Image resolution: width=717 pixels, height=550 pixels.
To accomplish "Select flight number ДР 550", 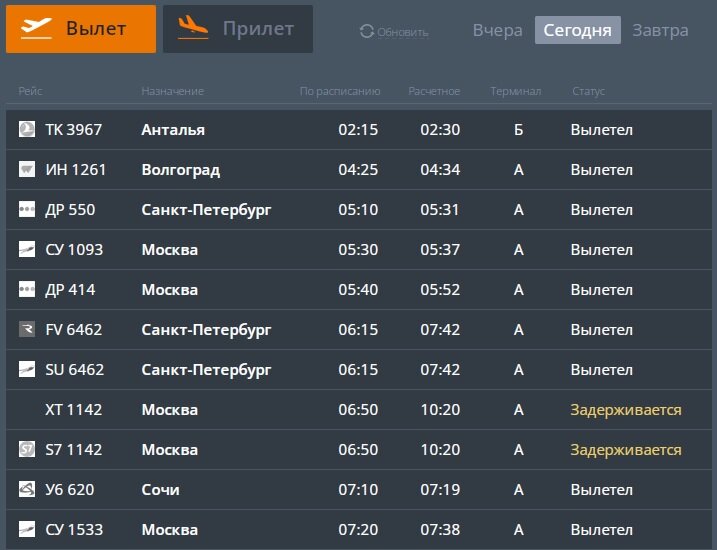I will click(70, 210).
